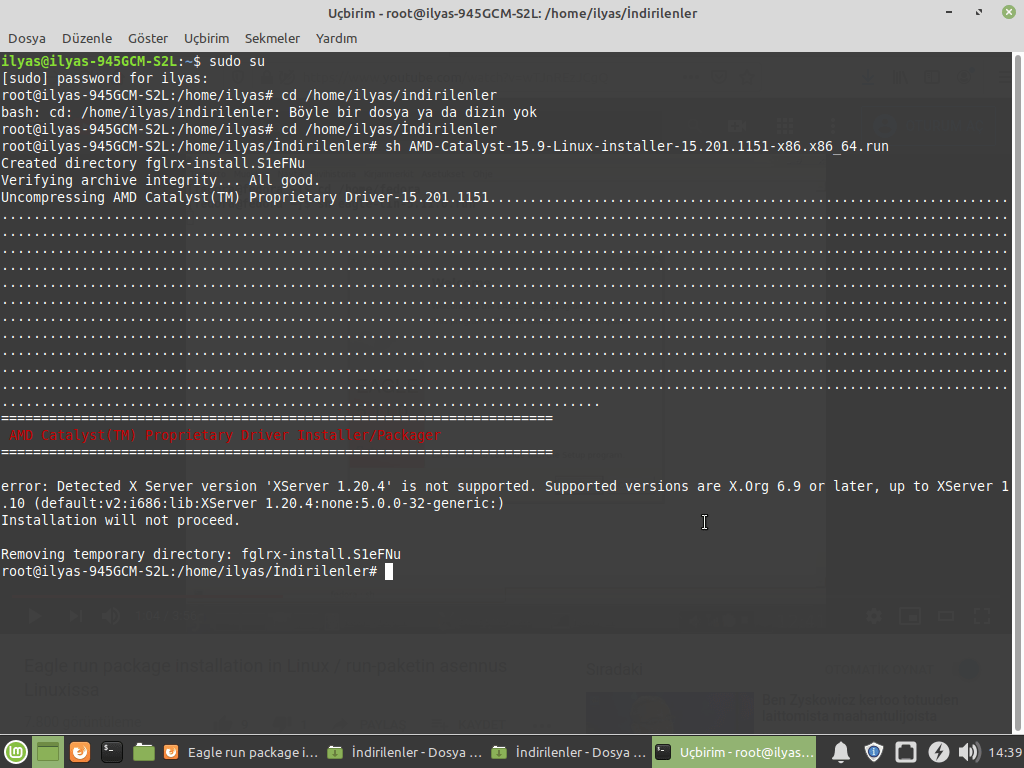The image size is (1024, 768).
Task: Open the power manager lightning icon
Action: 938,752
